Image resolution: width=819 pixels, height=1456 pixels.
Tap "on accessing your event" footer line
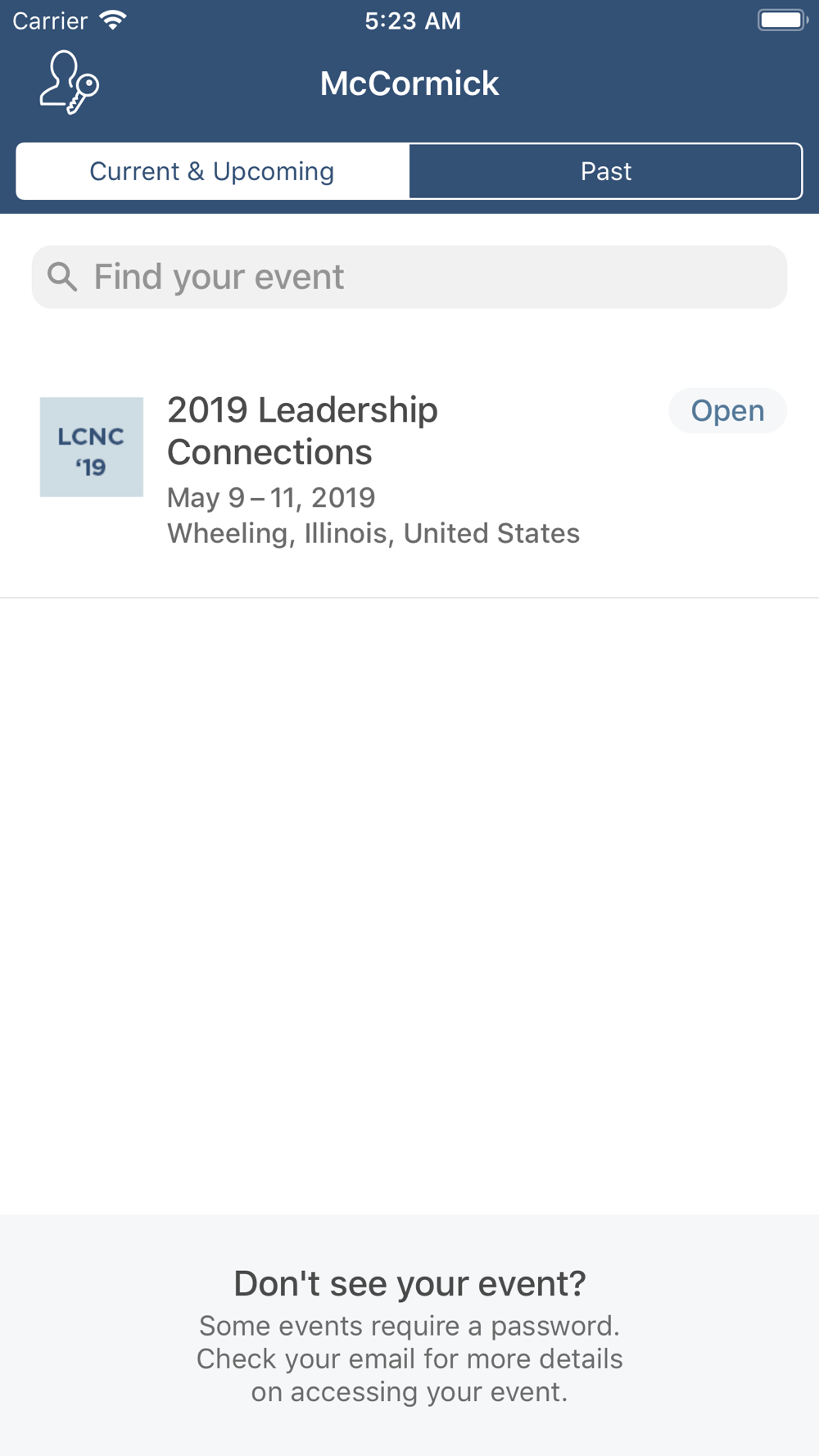pyautogui.click(x=409, y=1391)
